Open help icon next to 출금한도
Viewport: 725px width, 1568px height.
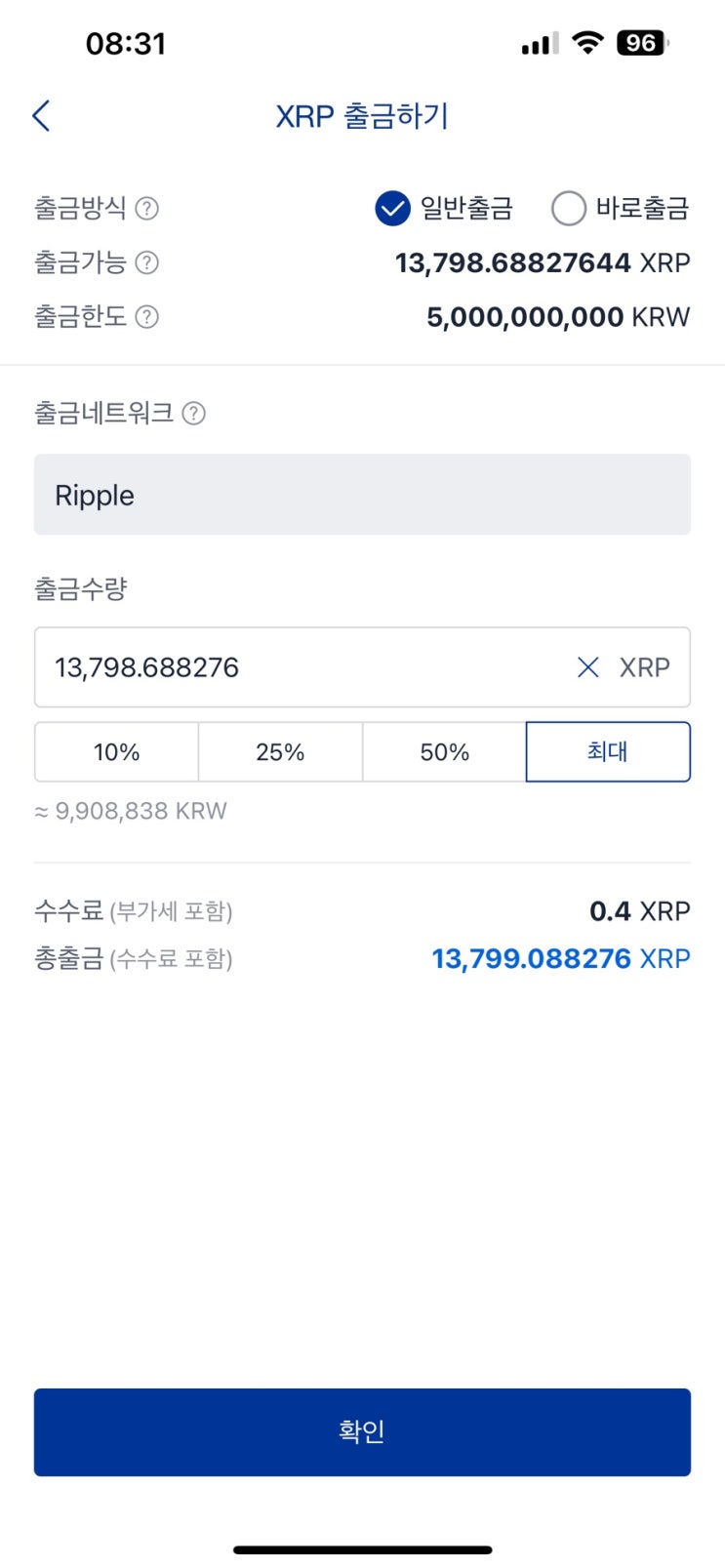pos(146,317)
